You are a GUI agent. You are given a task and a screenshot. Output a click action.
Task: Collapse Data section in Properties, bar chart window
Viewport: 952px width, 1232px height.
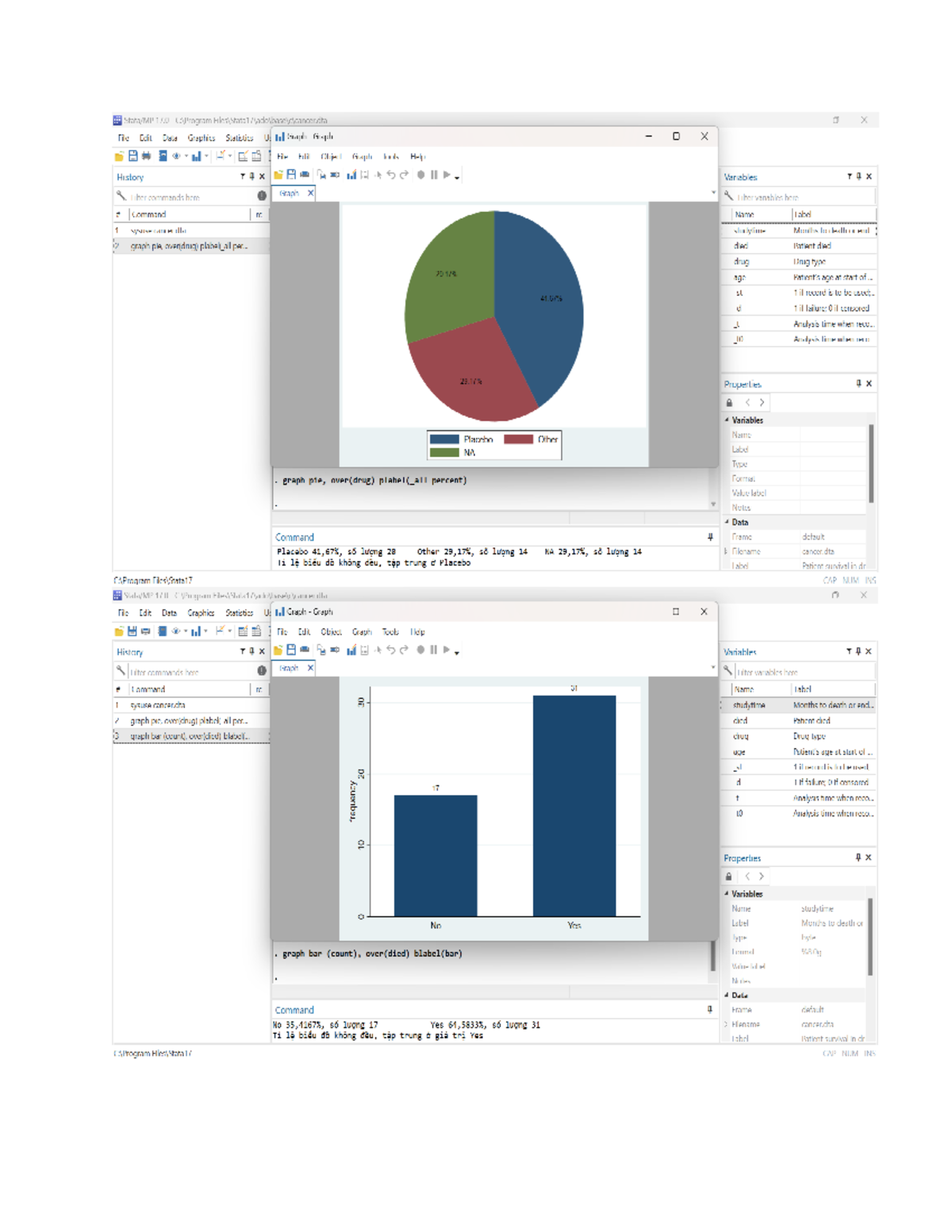(x=727, y=995)
